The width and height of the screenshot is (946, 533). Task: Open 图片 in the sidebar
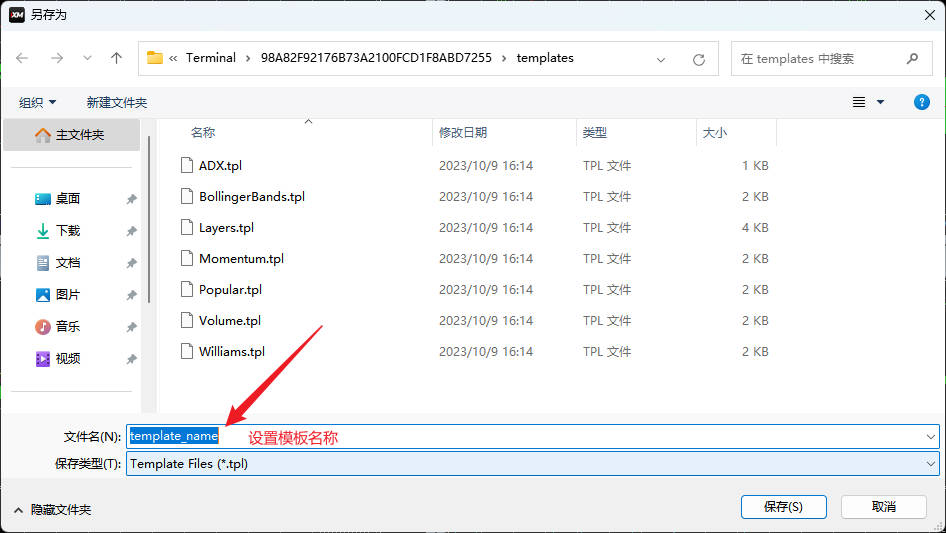point(68,295)
